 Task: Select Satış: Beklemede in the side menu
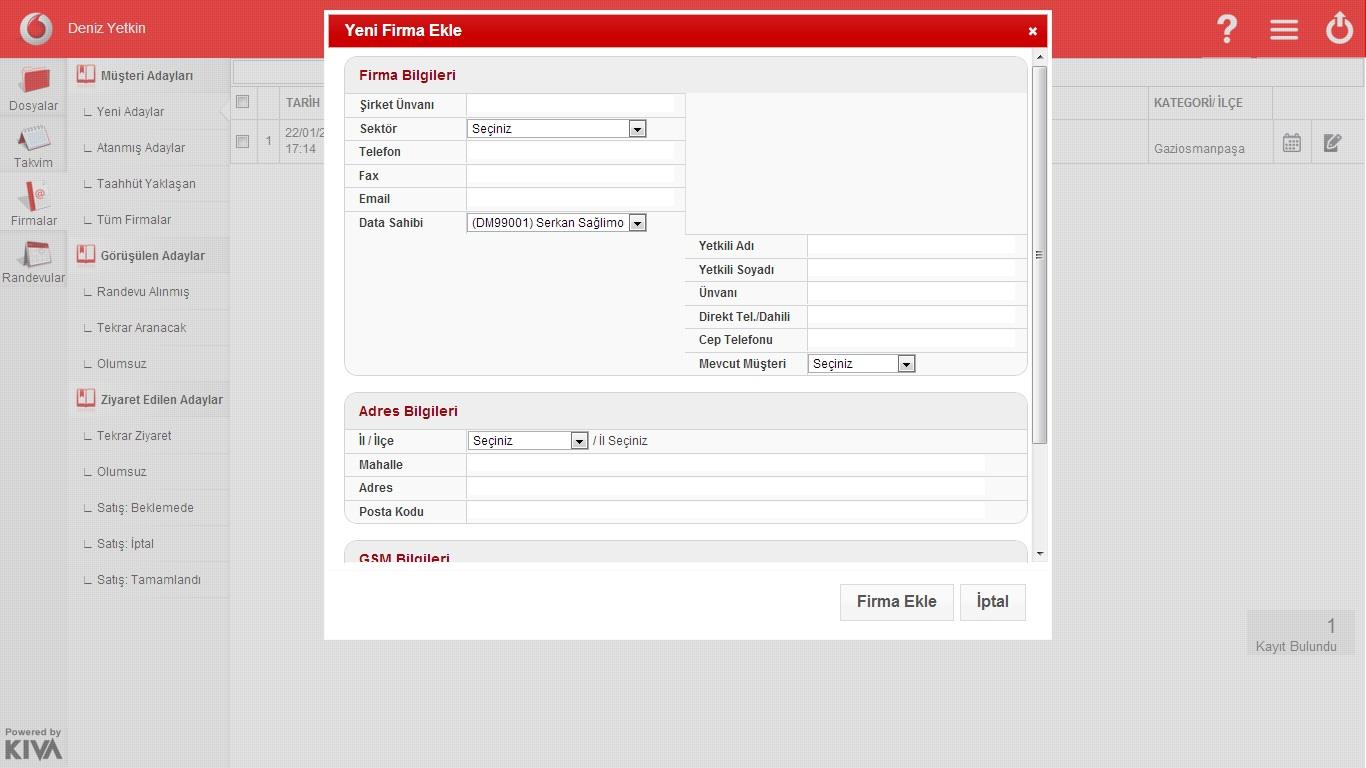coord(145,508)
